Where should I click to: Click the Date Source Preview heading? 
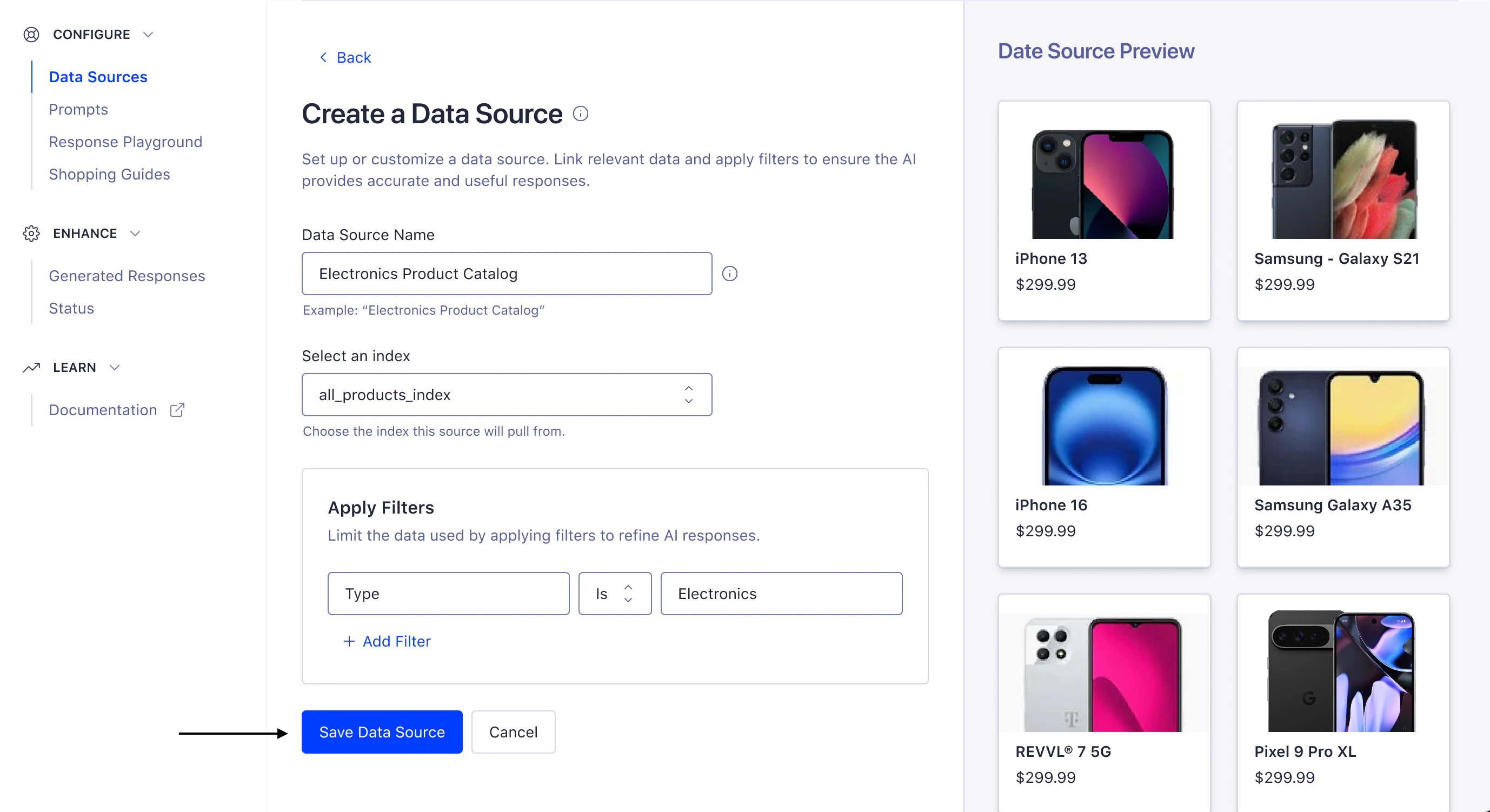1096,51
